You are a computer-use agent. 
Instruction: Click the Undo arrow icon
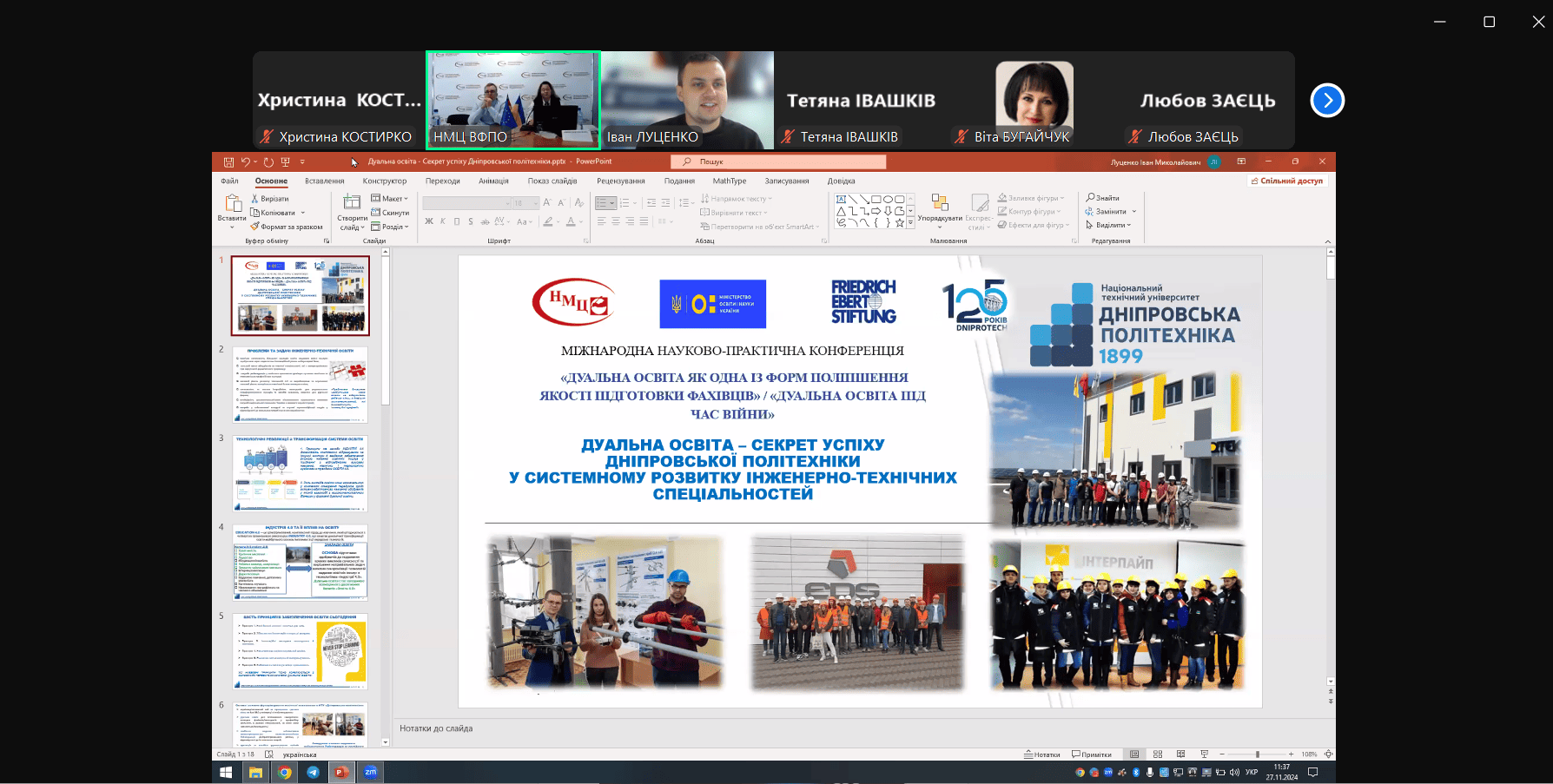click(246, 162)
